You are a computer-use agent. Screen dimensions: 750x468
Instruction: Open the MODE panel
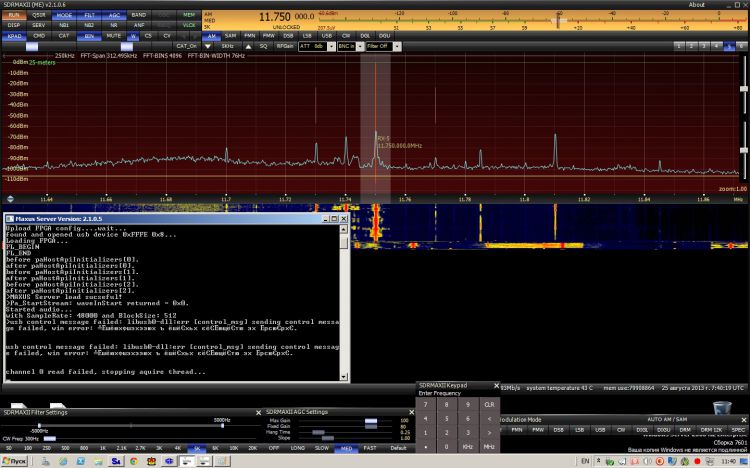coord(64,15)
